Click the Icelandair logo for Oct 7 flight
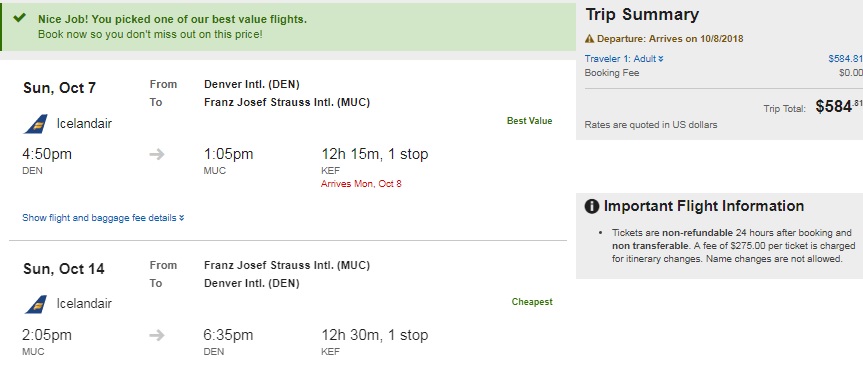Viewport: 863px width, 379px height. coord(36,124)
